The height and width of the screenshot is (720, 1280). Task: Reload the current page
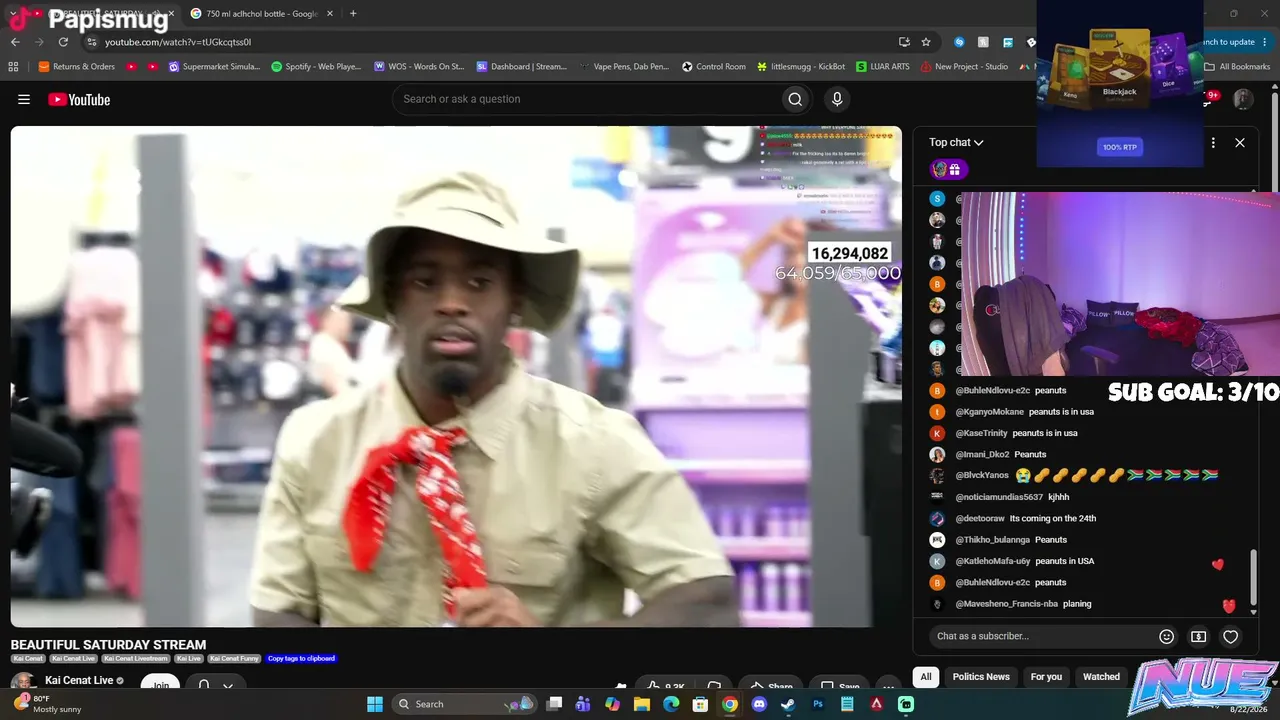(x=63, y=42)
